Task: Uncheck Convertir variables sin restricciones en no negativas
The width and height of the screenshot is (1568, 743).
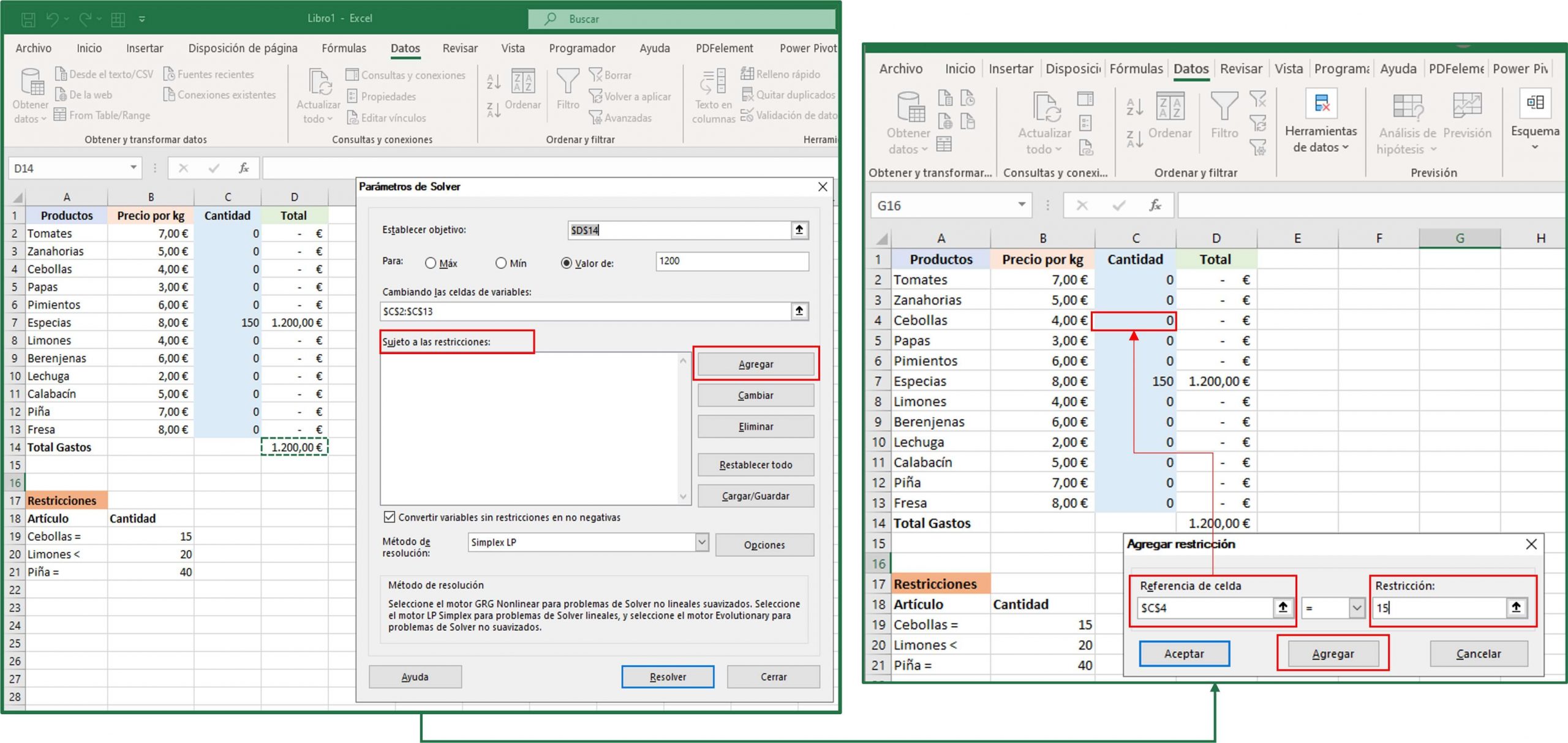Action: (390, 518)
